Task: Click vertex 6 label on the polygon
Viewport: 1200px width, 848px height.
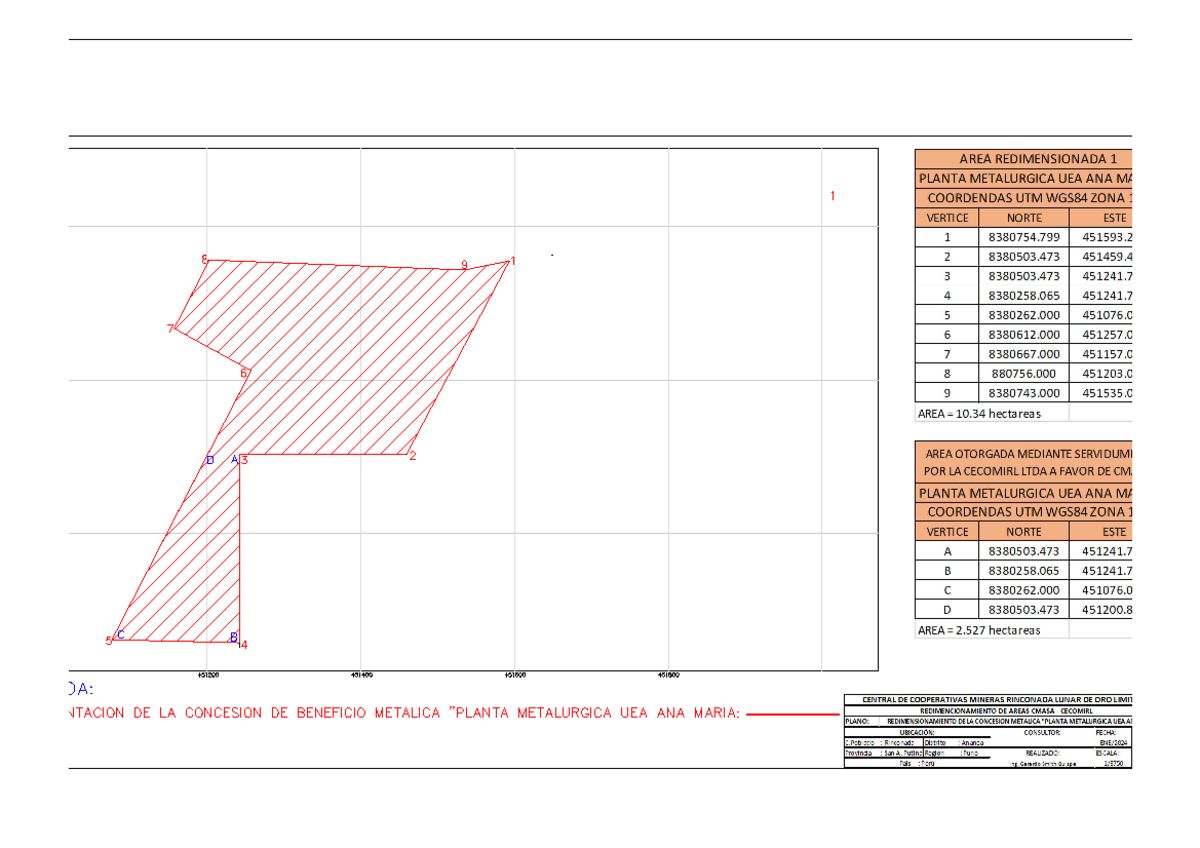Action: 243,374
